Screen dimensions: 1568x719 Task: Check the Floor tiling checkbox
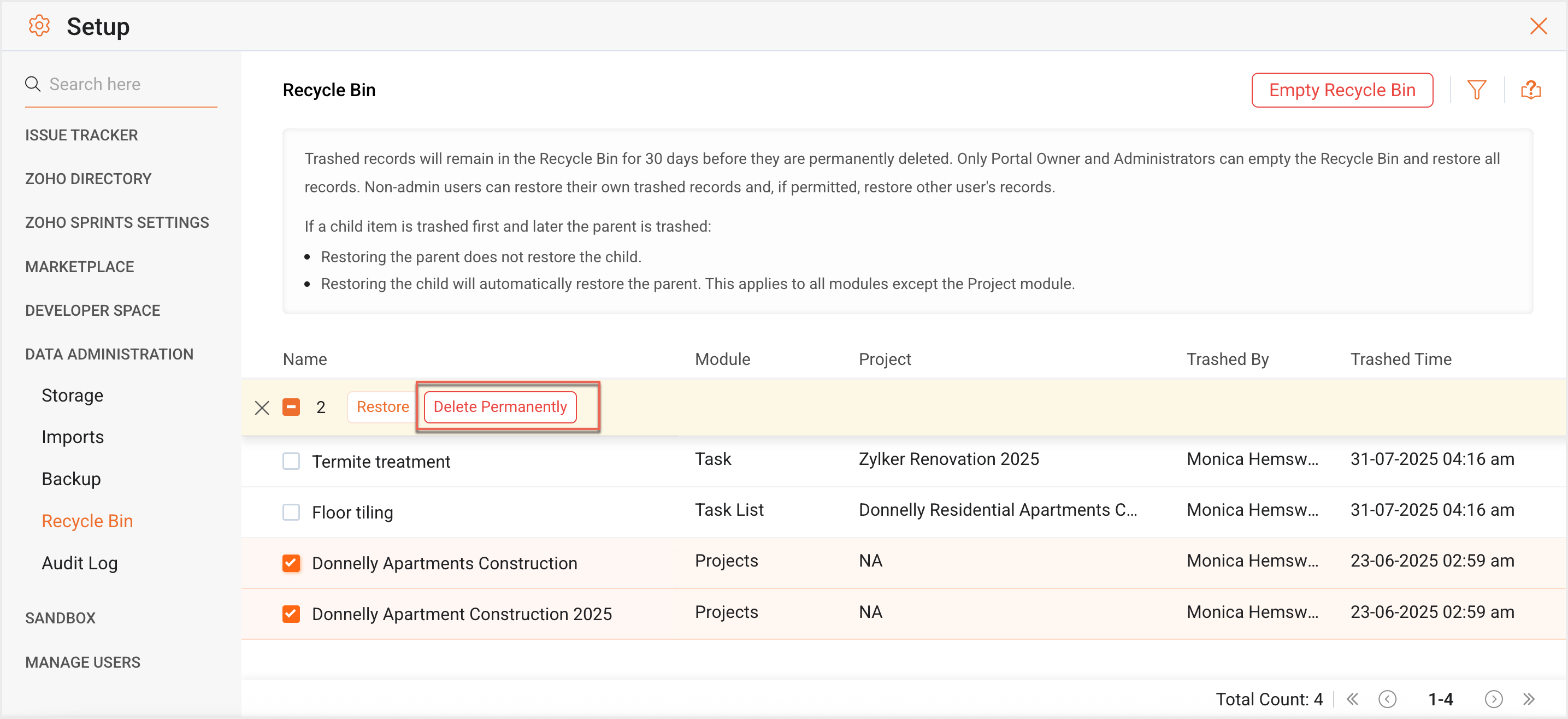[291, 512]
